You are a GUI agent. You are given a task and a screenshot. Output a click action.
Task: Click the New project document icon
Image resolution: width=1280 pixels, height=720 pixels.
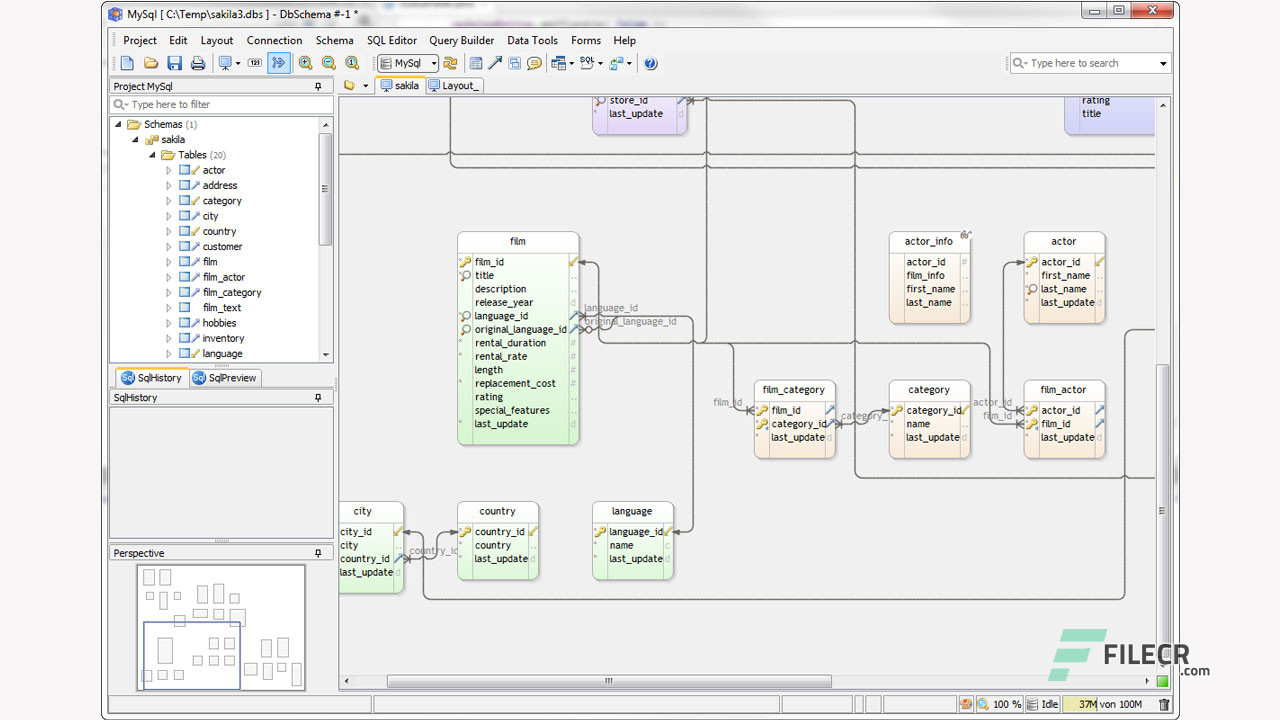pos(127,63)
